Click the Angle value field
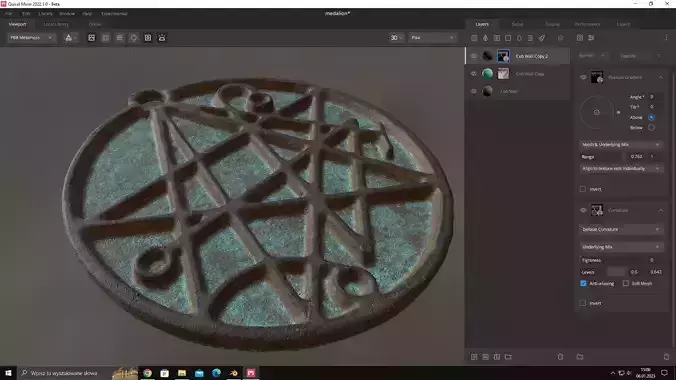 tap(655, 97)
